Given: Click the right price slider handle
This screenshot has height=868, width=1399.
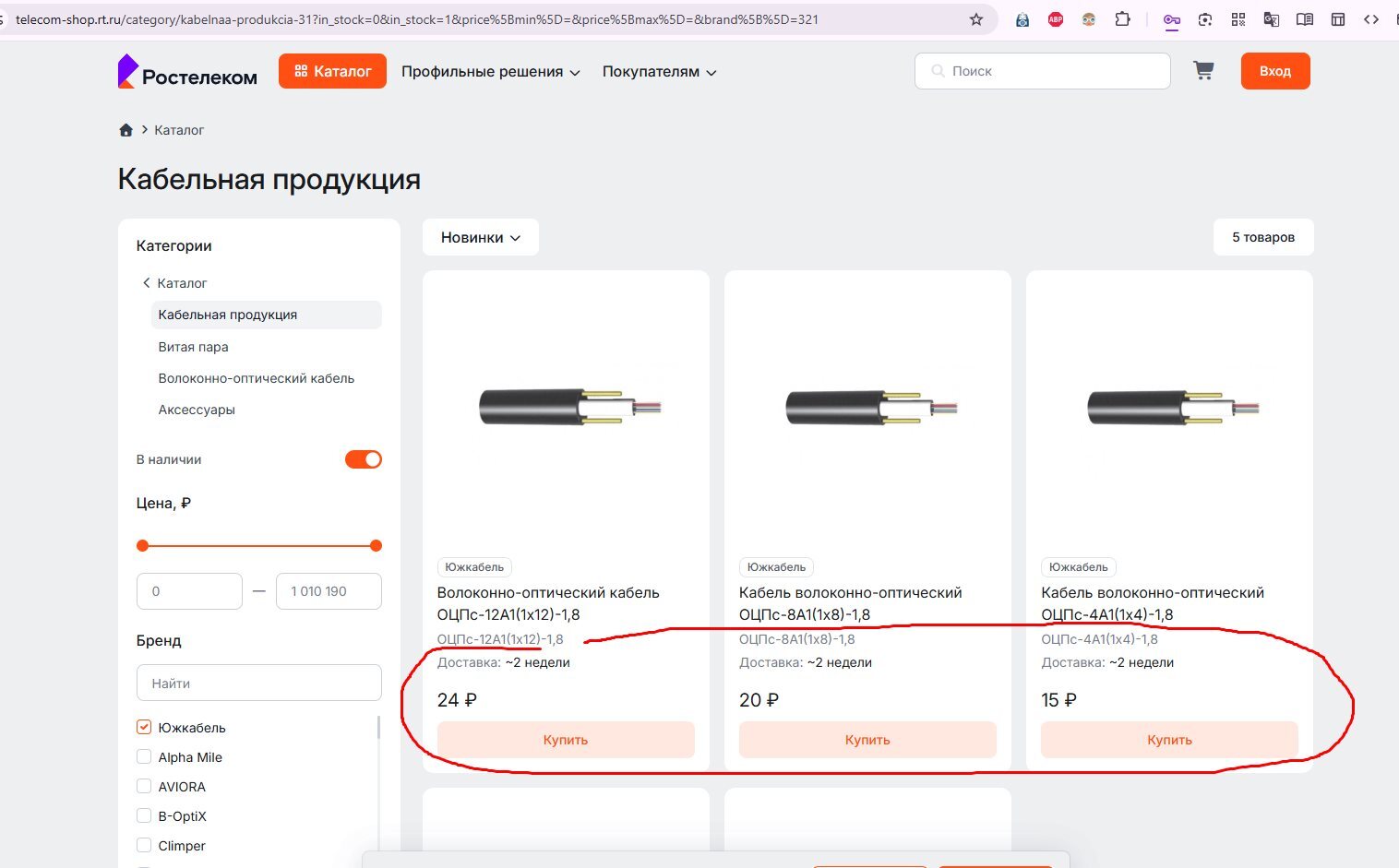Looking at the screenshot, I should point(376,546).
